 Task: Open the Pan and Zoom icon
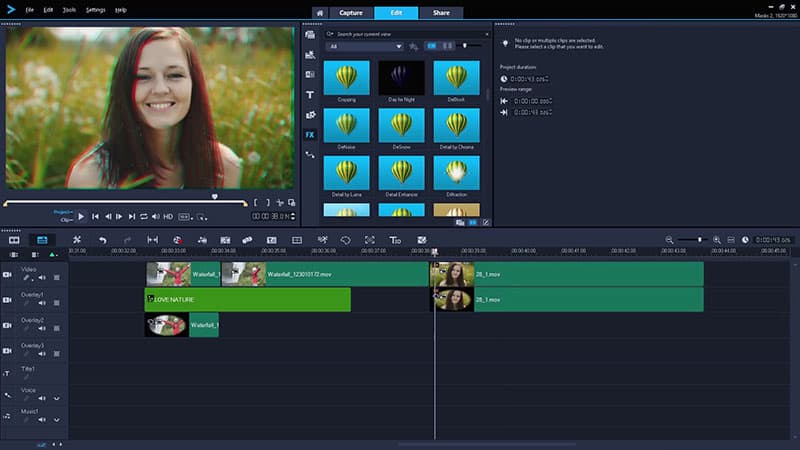coord(369,240)
